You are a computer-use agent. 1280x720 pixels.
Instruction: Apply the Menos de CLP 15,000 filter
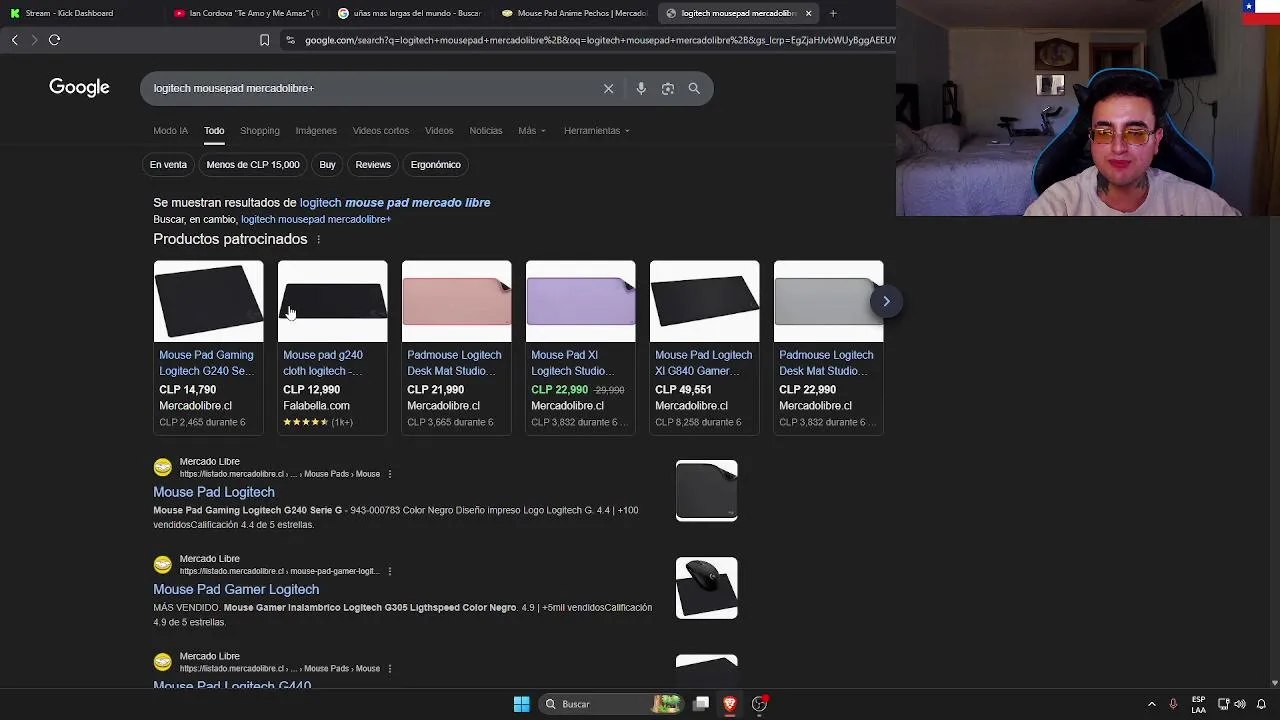click(253, 165)
